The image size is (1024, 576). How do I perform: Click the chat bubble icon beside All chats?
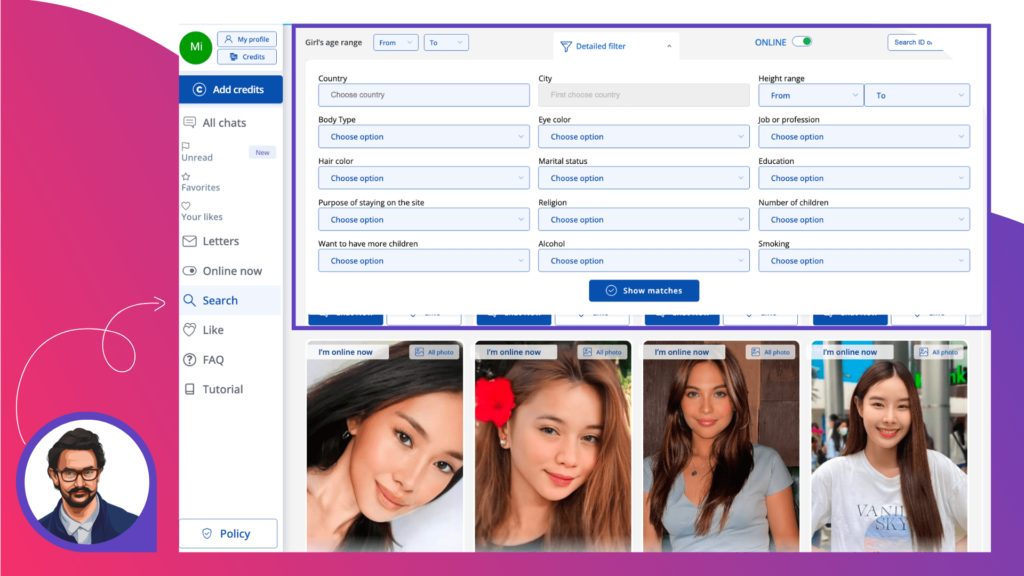pos(189,122)
